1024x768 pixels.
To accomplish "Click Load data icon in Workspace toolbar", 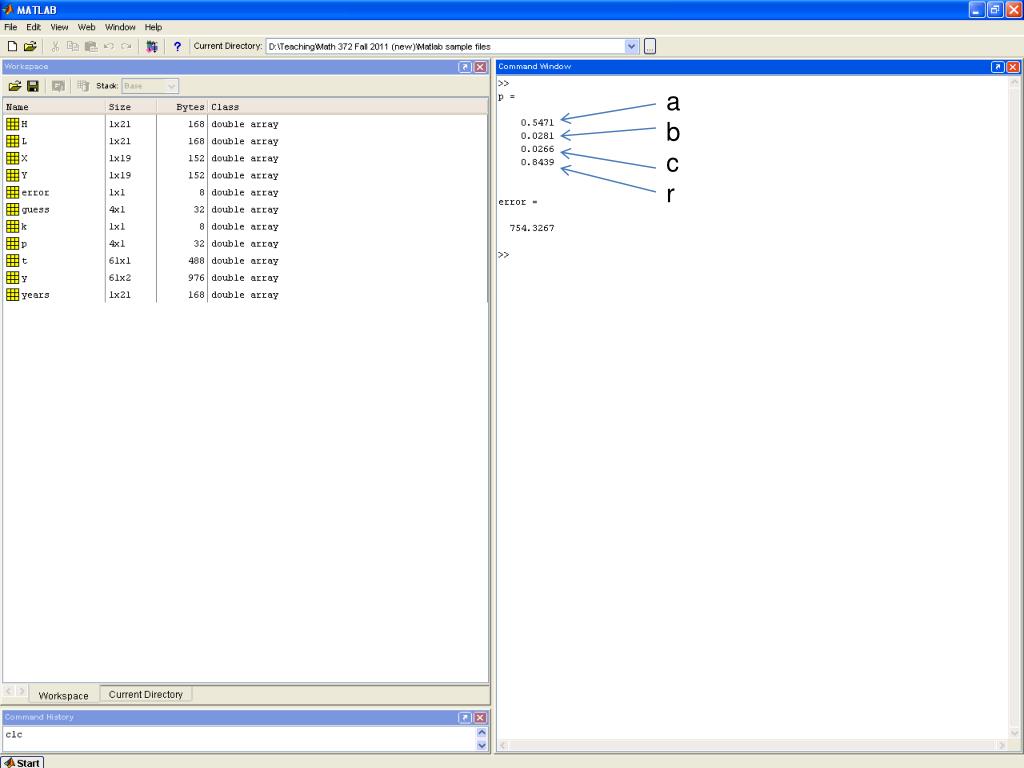I will 15,86.
